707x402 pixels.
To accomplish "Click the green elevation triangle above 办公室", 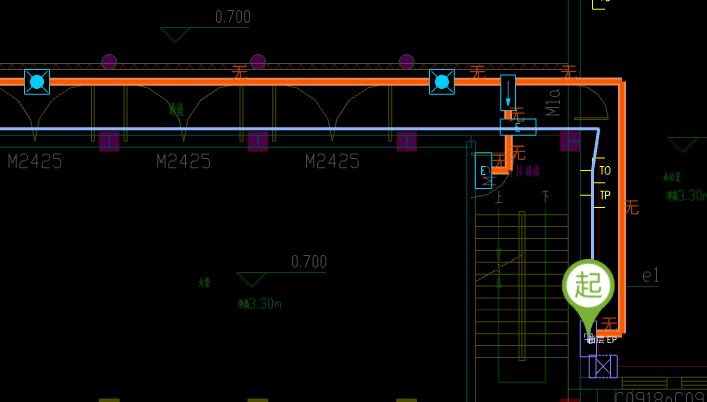I will (683, 145).
